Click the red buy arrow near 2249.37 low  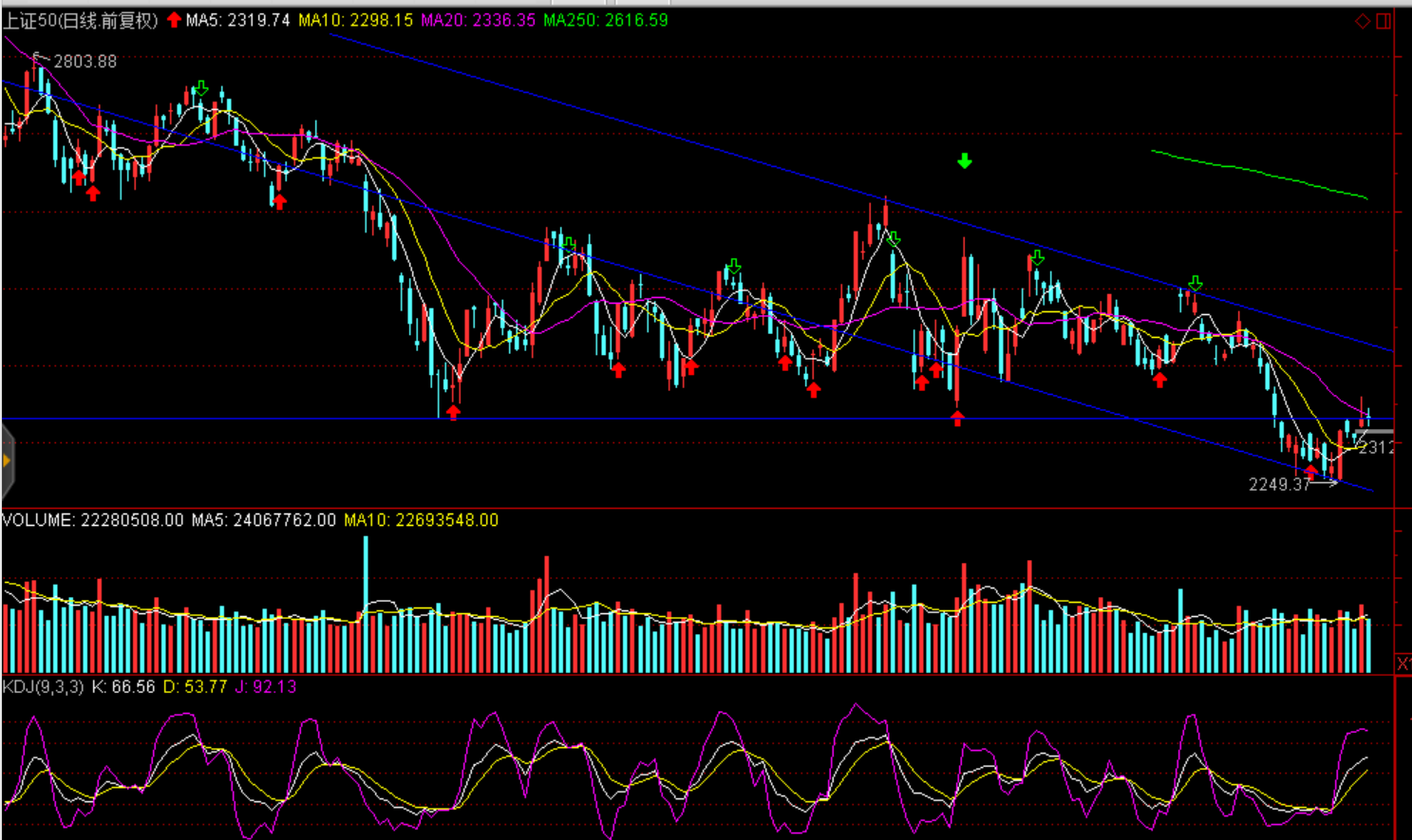1311,472
